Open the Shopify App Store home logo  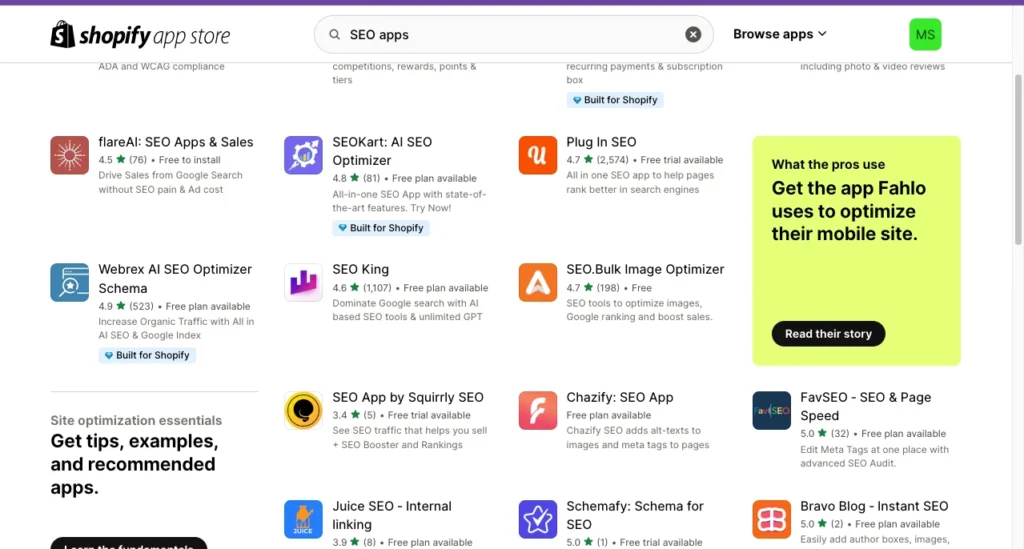point(140,35)
